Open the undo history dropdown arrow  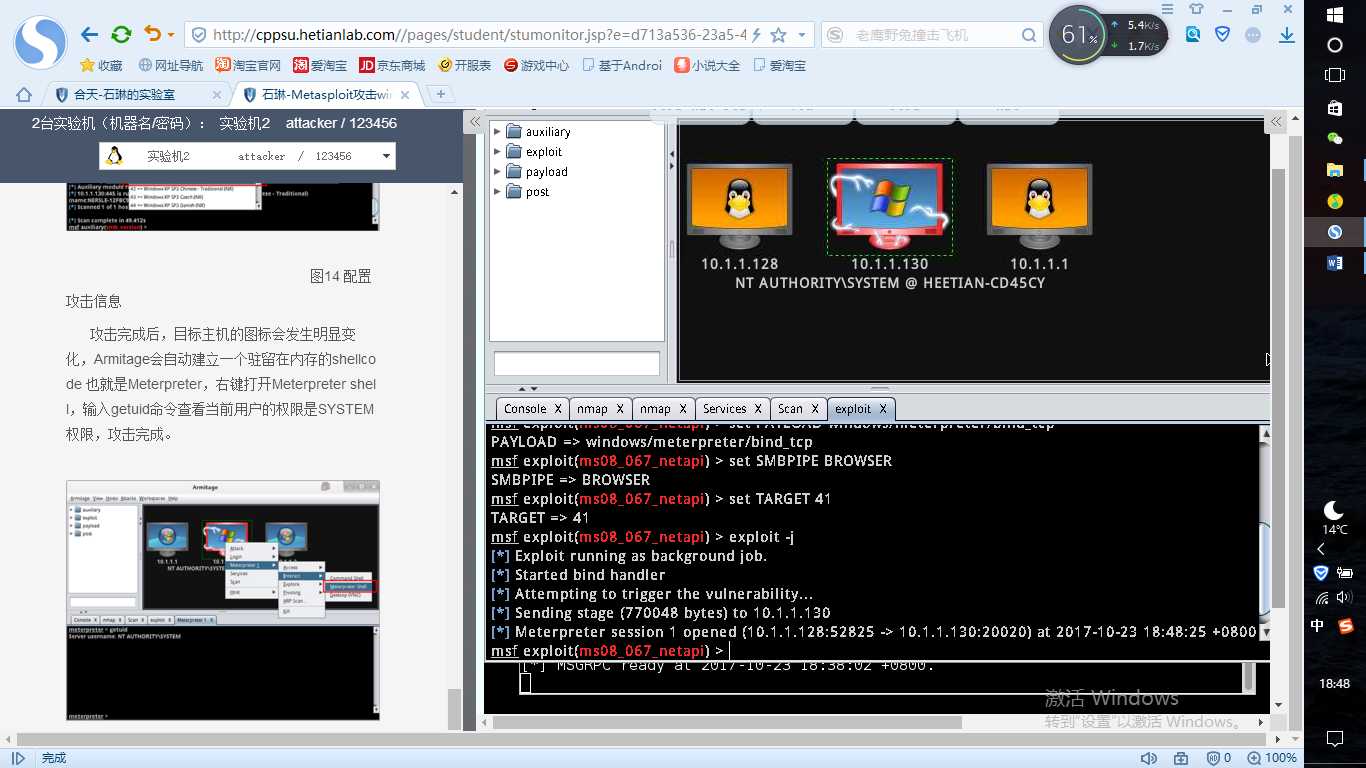point(171,36)
